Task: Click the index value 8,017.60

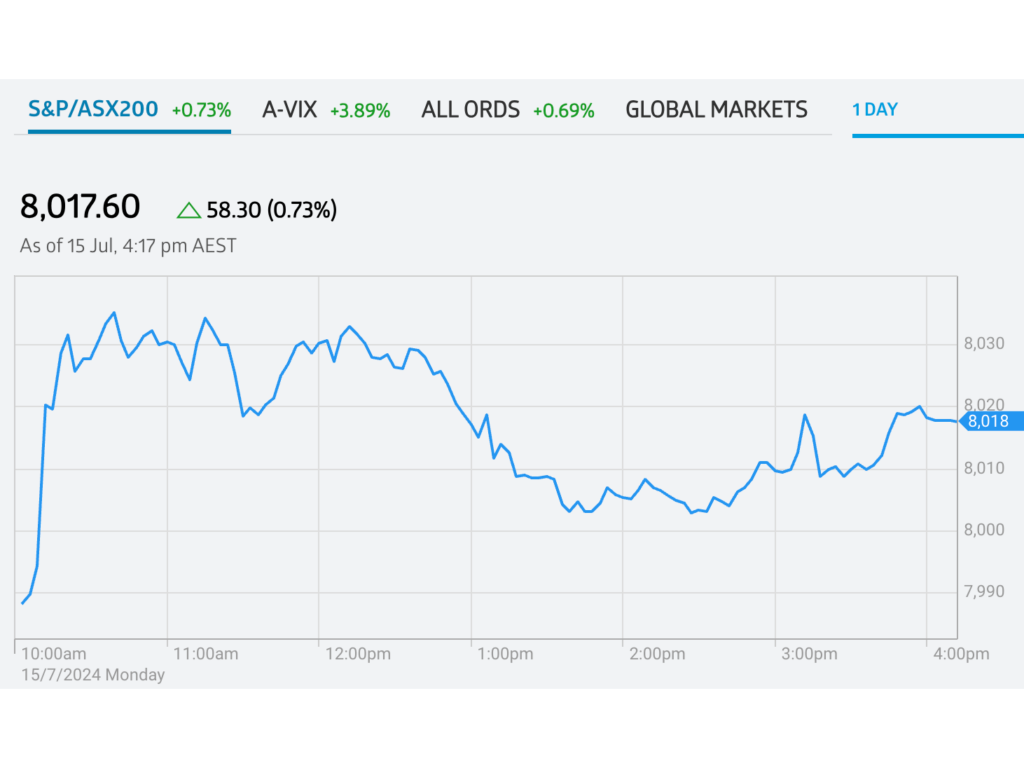Action: pyautogui.click(x=80, y=207)
